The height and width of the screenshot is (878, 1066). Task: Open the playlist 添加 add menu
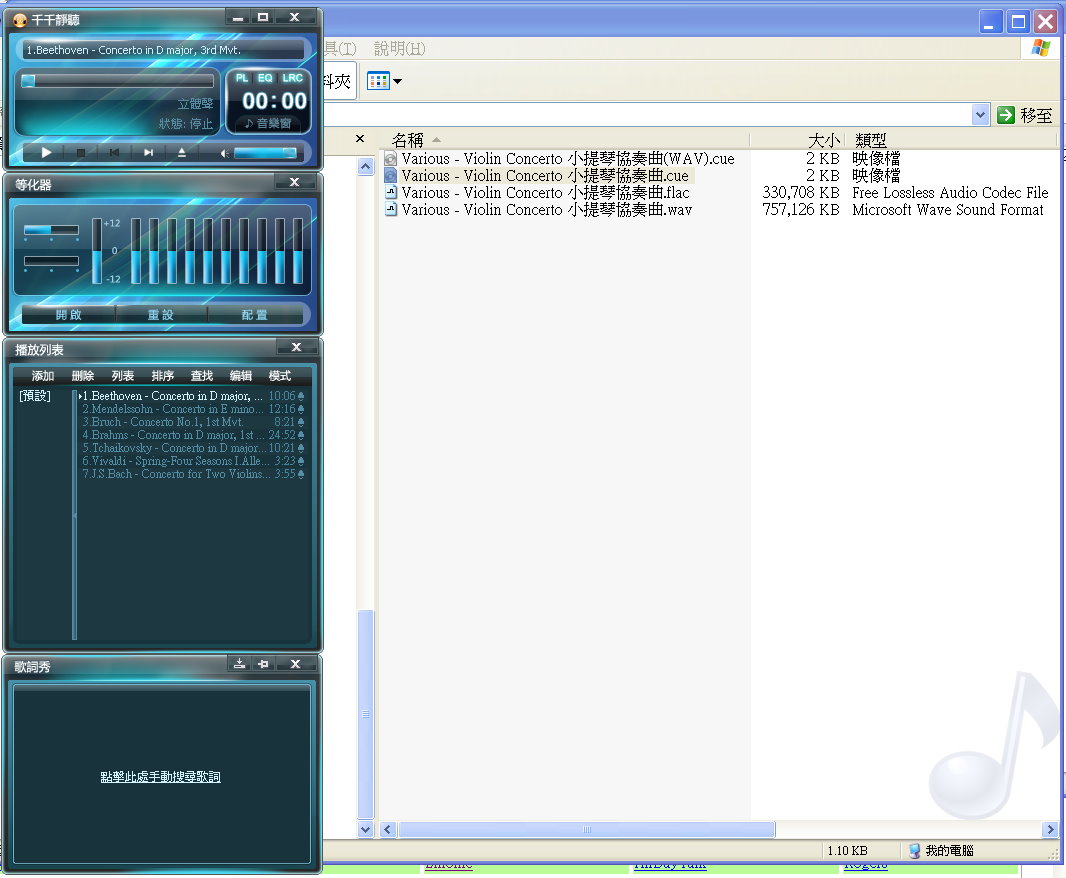[42, 376]
